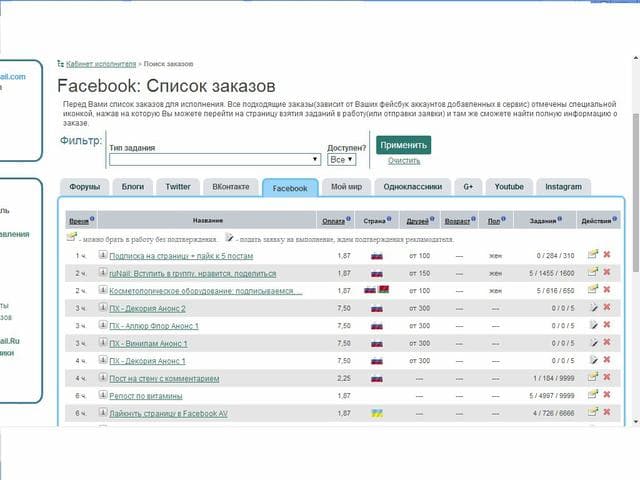This screenshot has width=640, height=480.
Task: Click the Применить filter button
Action: pyautogui.click(x=403, y=145)
